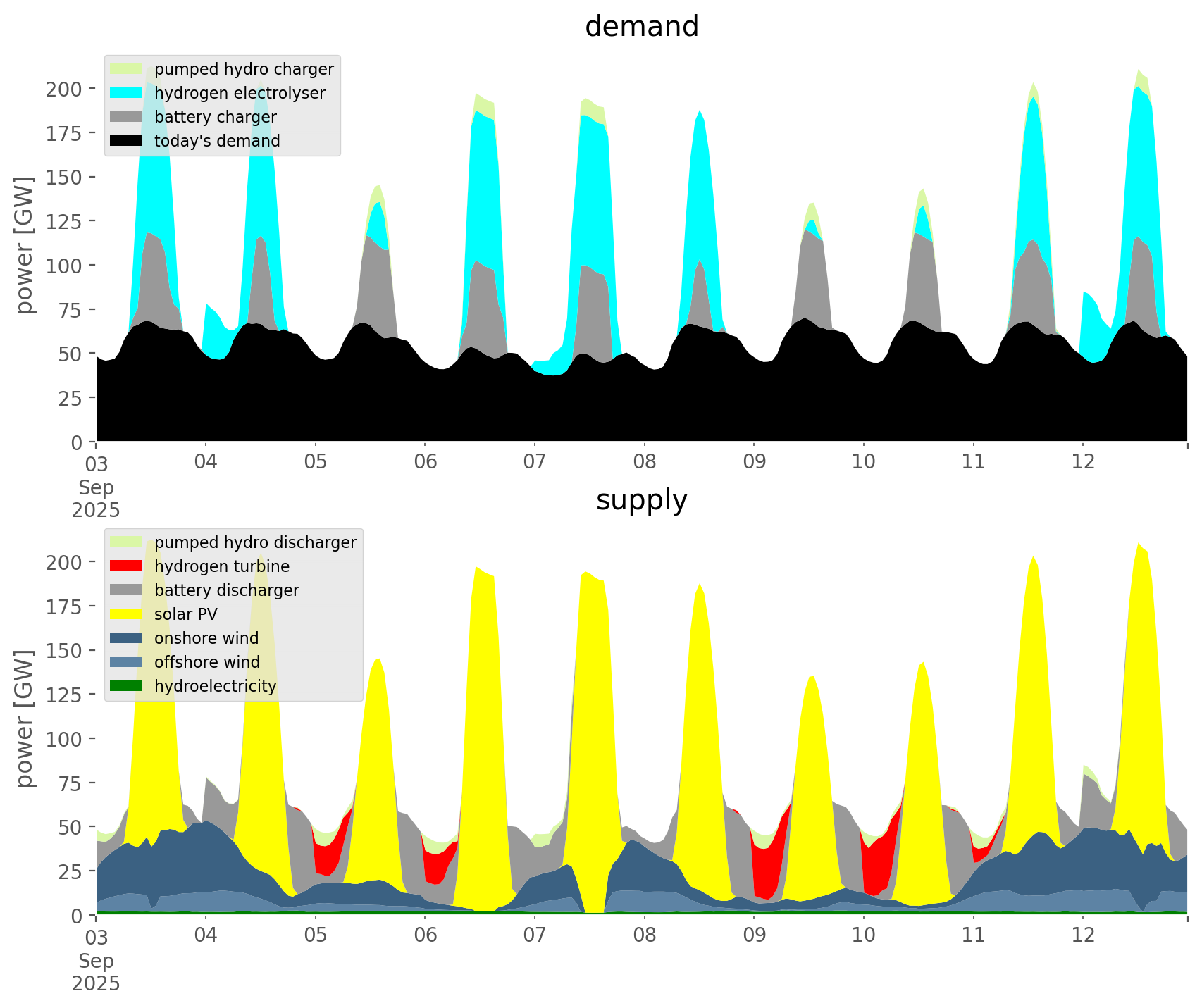Select the yellow solar PV legend swatch
The height and width of the screenshot is (1008, 1202).
coord(126,614)
